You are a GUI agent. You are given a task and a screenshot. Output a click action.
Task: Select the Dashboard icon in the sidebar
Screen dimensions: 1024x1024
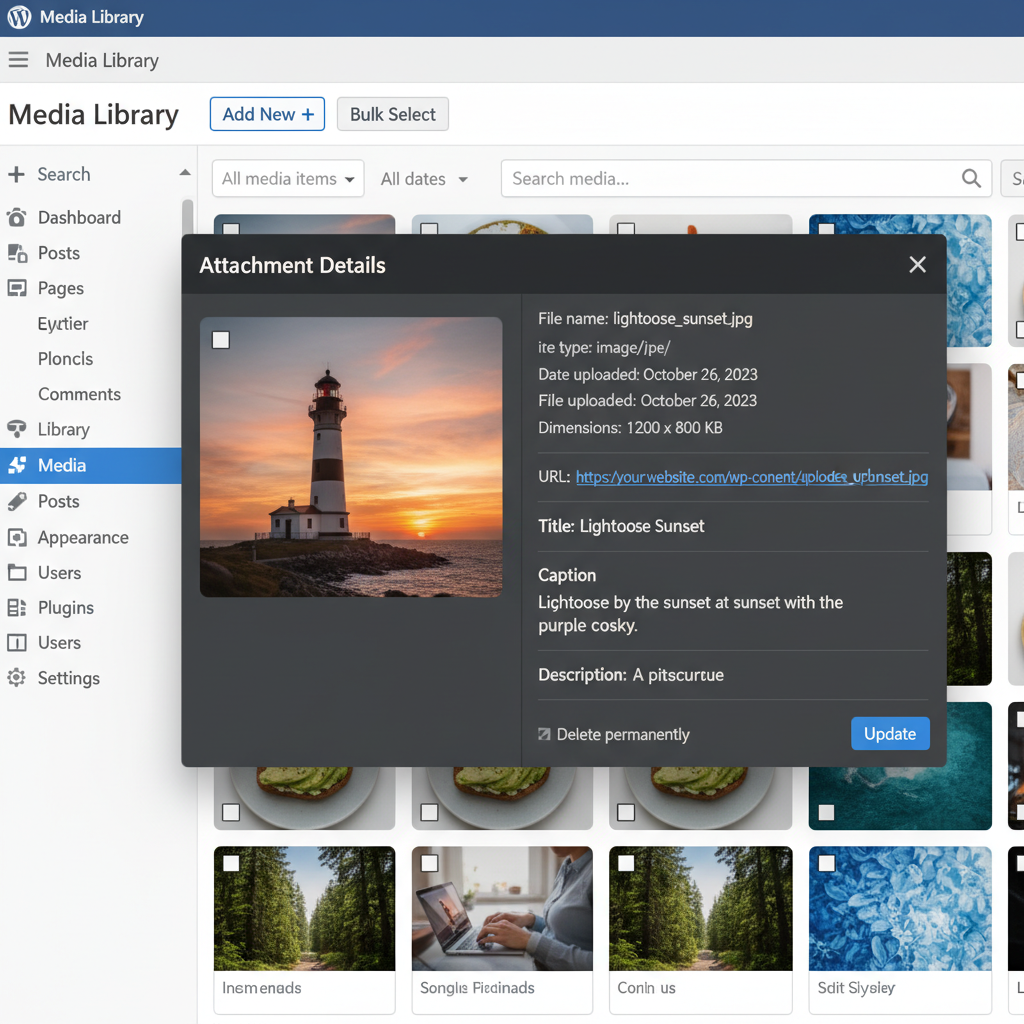coord(17,217)
